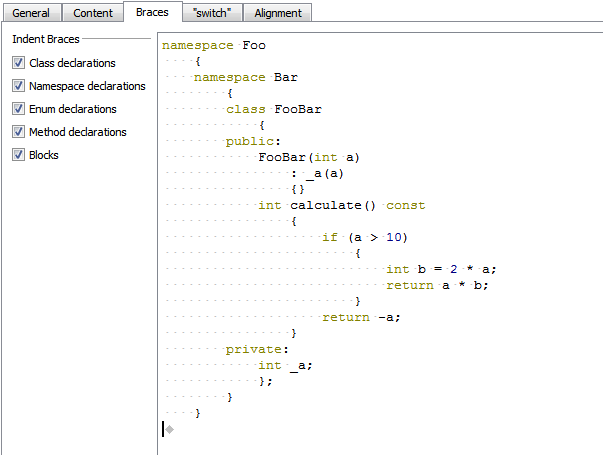Click the '};' class closing line
Image resolution: width=603 pixels, height=455 pixels.
pyautogui.click(x=265, y=381)
